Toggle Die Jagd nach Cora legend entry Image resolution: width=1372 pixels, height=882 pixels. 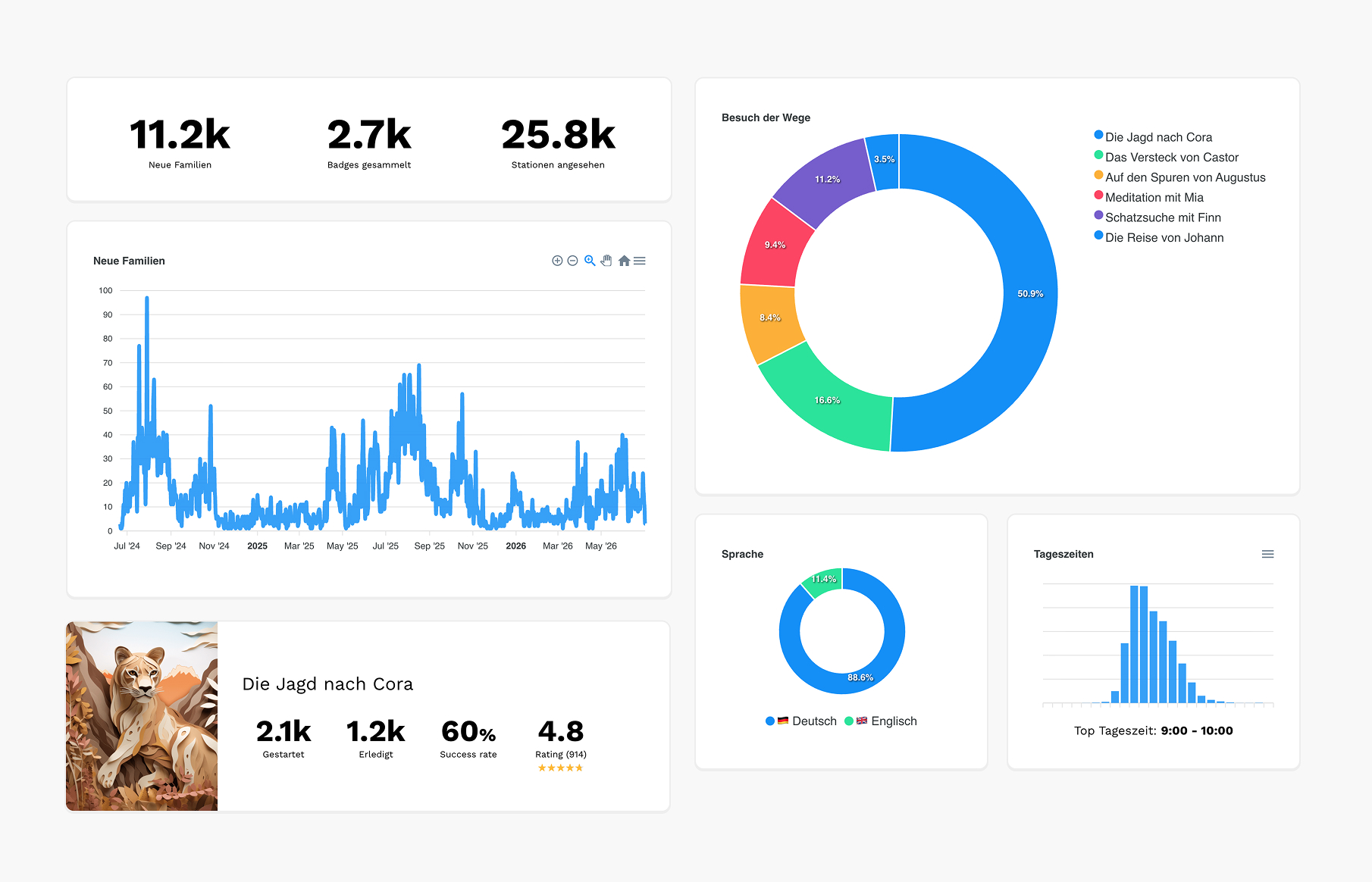1153,137
